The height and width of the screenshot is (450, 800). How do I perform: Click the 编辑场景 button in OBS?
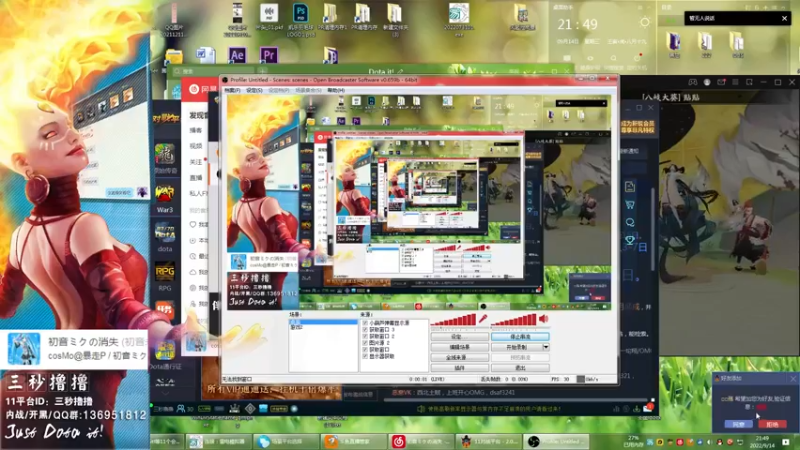pos(459,347)
